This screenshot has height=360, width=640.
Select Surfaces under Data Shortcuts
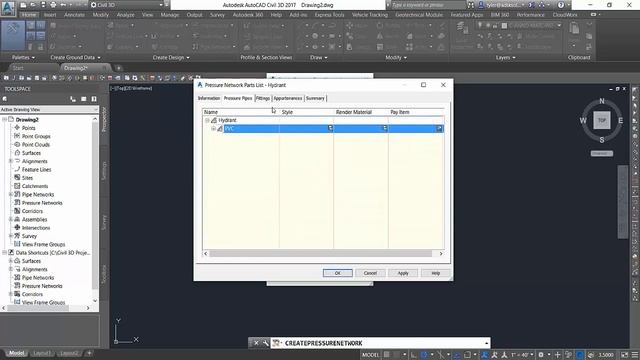pos(31,261)
